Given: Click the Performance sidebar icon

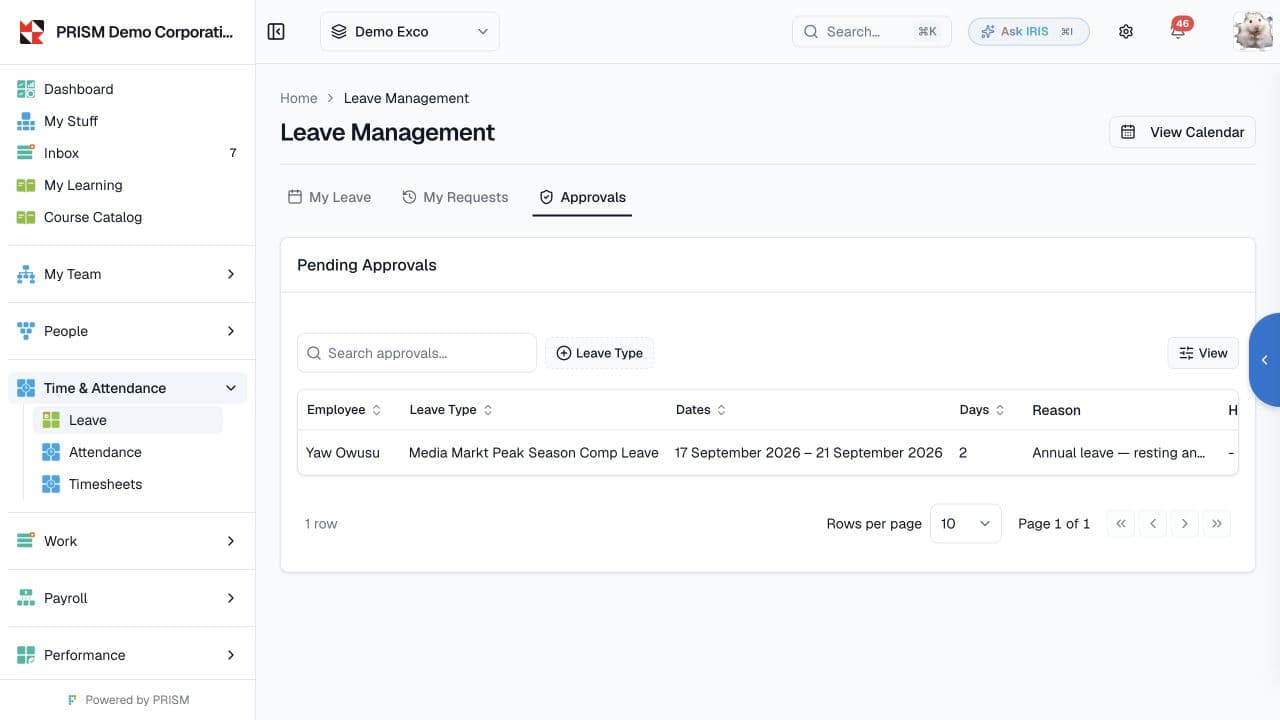Looking at the screenshot, I should click(x=26, y=655).
